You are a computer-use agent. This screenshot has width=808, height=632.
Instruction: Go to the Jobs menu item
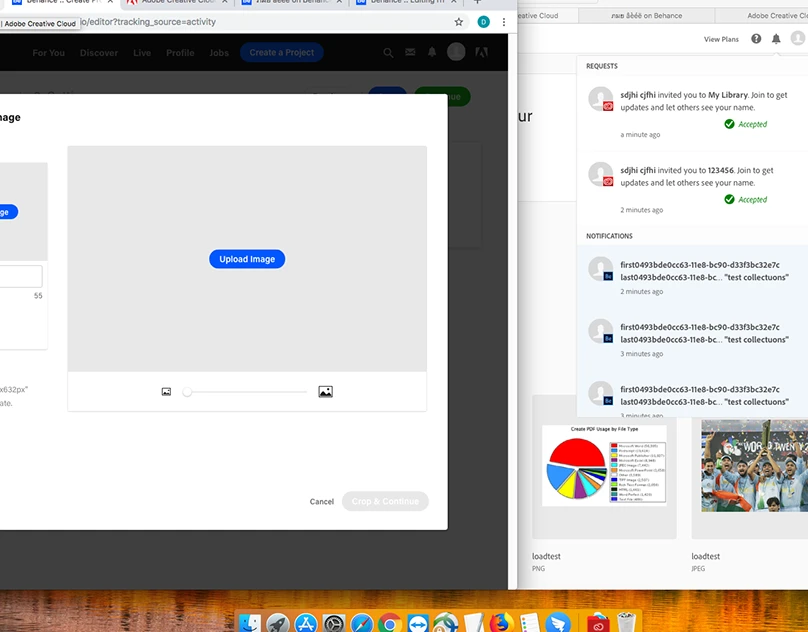click(x=219, y=53)
